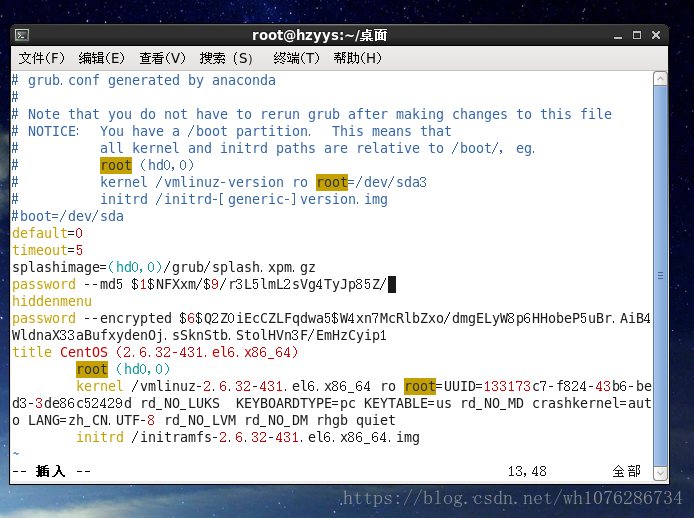The width and height of the screenshot is (694, 518).
Task: Open the 文件(F) menu
Action: tap(42, 58)
